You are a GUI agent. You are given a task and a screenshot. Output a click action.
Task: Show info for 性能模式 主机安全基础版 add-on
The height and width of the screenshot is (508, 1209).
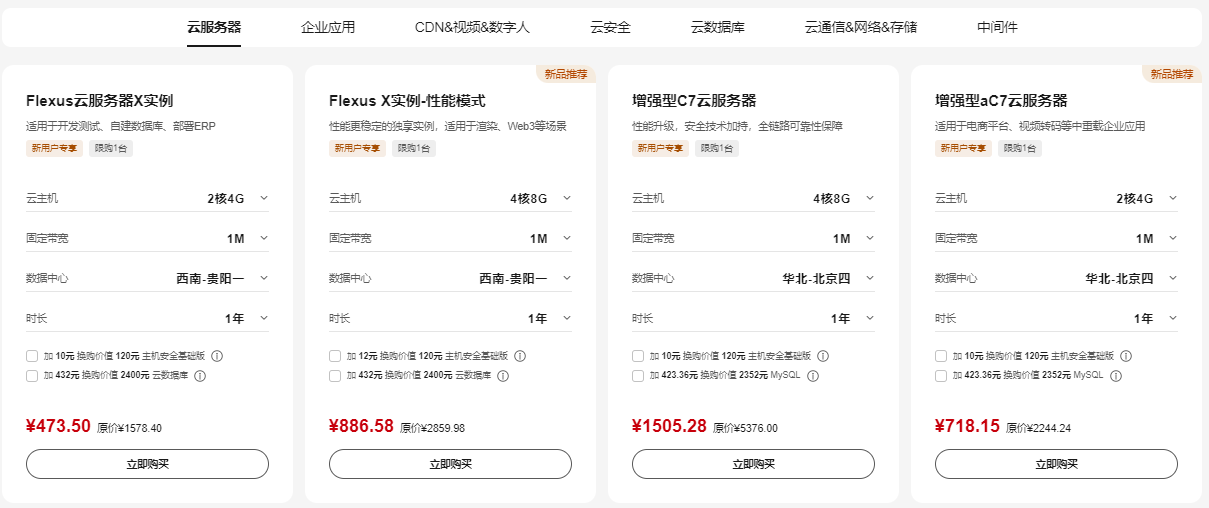520,356
